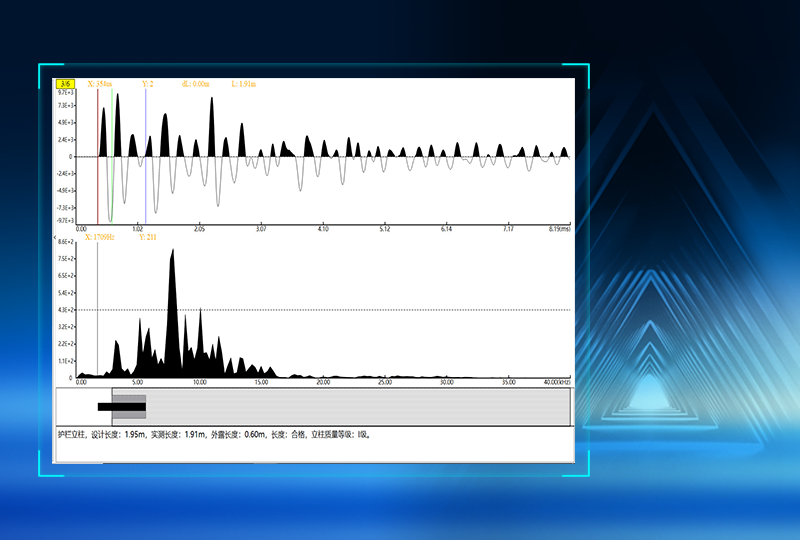This screenshot has height=540, width=800.
Task: Click the yellow 3/6 record indicator
Action: [x=66, y=84]
